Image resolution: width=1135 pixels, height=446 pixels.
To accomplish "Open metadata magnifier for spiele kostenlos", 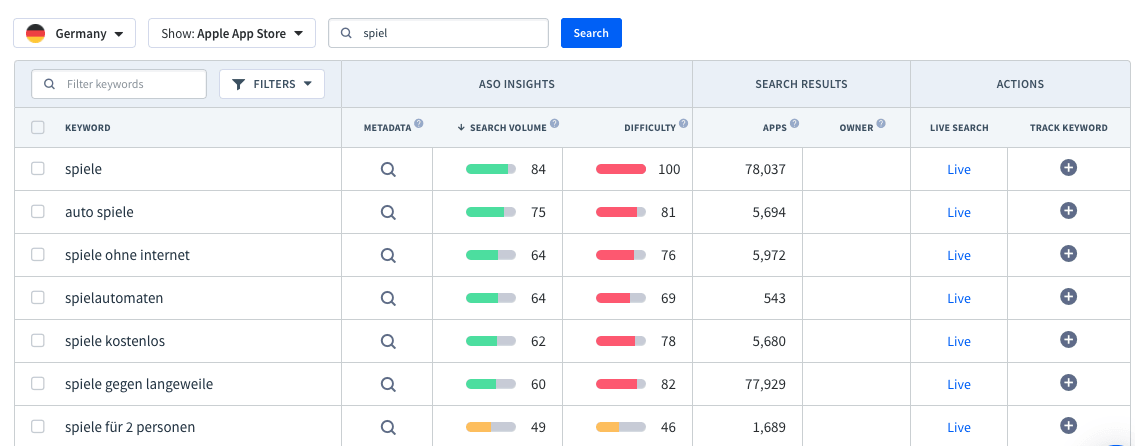I will (x=388, y=340).
